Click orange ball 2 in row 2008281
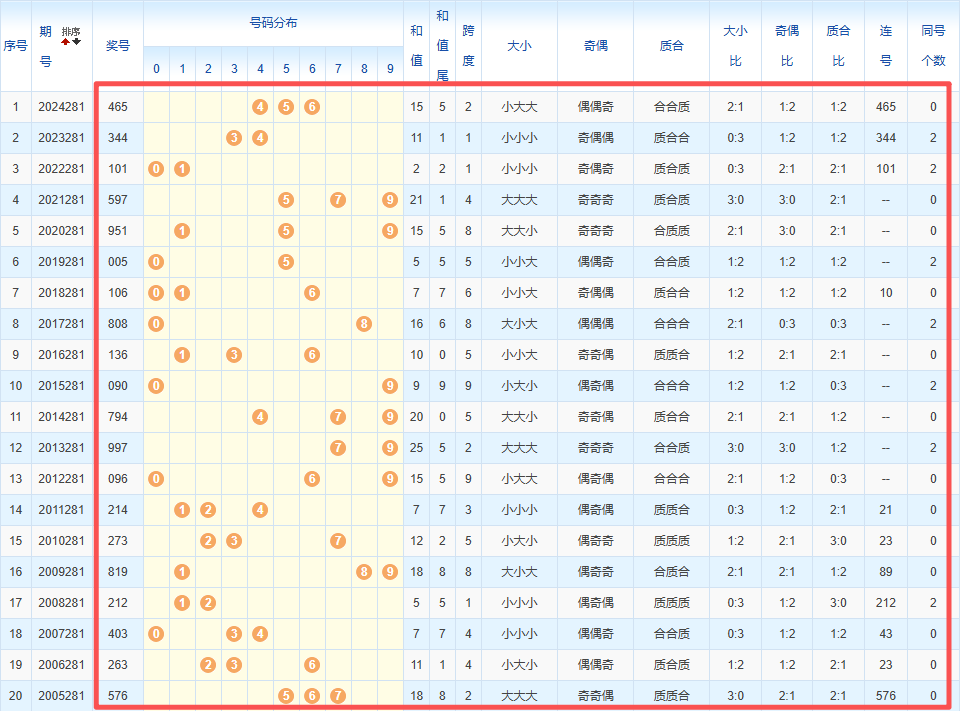The image size is (961, 711). click(208, 603)
